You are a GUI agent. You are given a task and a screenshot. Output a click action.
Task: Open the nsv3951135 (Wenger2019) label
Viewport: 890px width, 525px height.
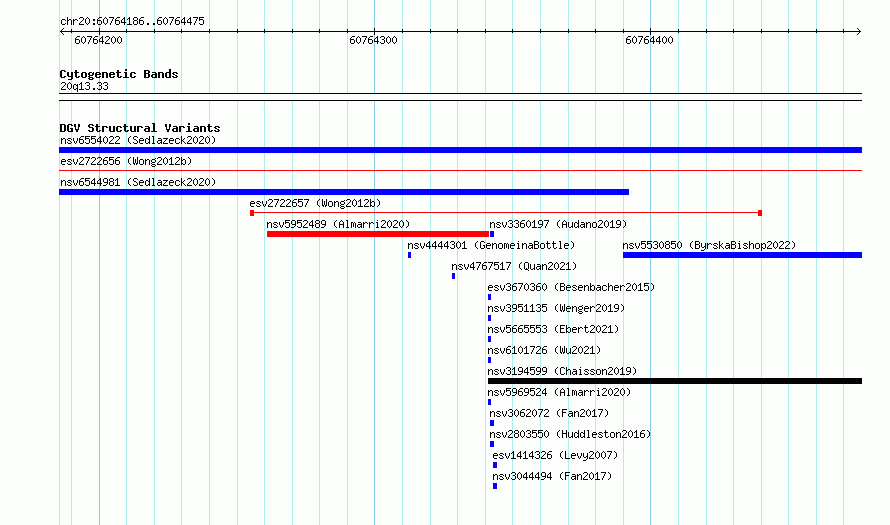[556, 308]
